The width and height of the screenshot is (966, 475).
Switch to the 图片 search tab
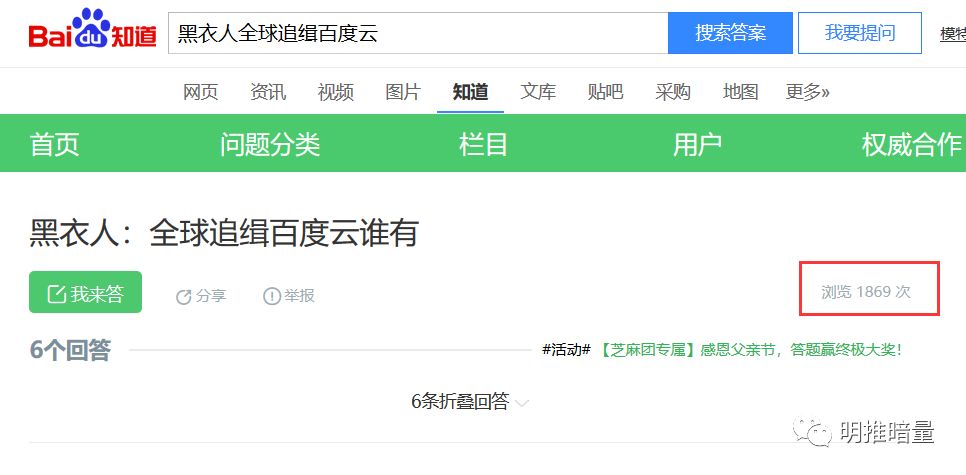click(403, 92)
